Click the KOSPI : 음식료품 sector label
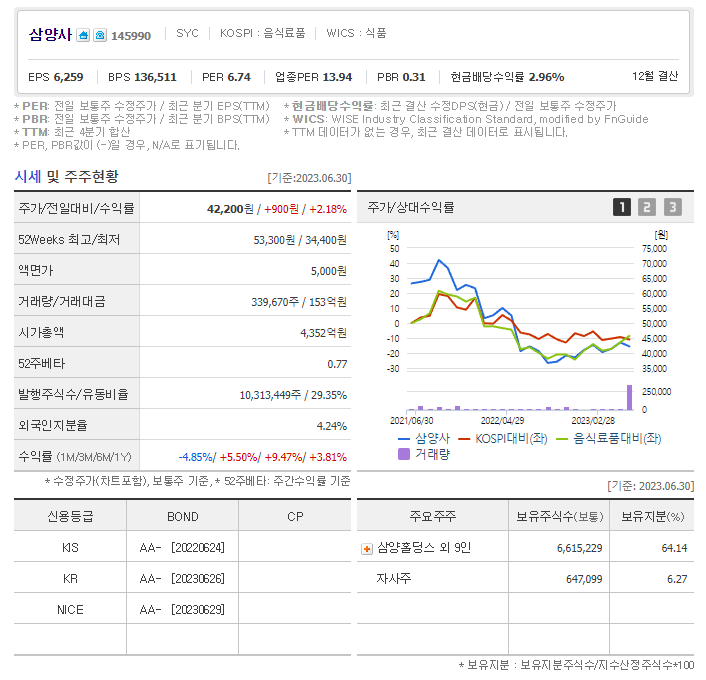This screenshot has height=680, width=706. coord(262,33)
